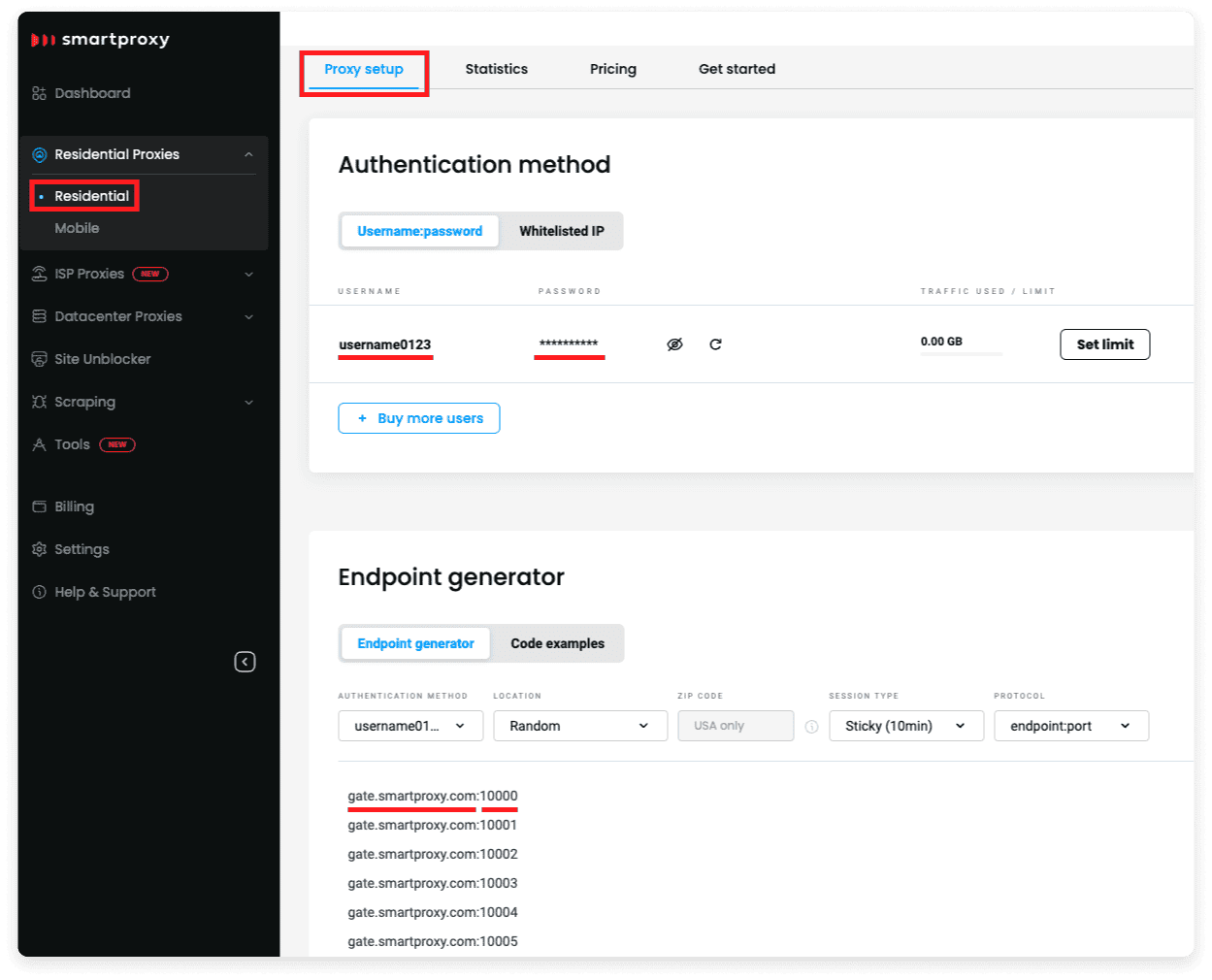Go to Billing page
The width and height of the screenshot is (1212, 980).
(x=74, y=506)
